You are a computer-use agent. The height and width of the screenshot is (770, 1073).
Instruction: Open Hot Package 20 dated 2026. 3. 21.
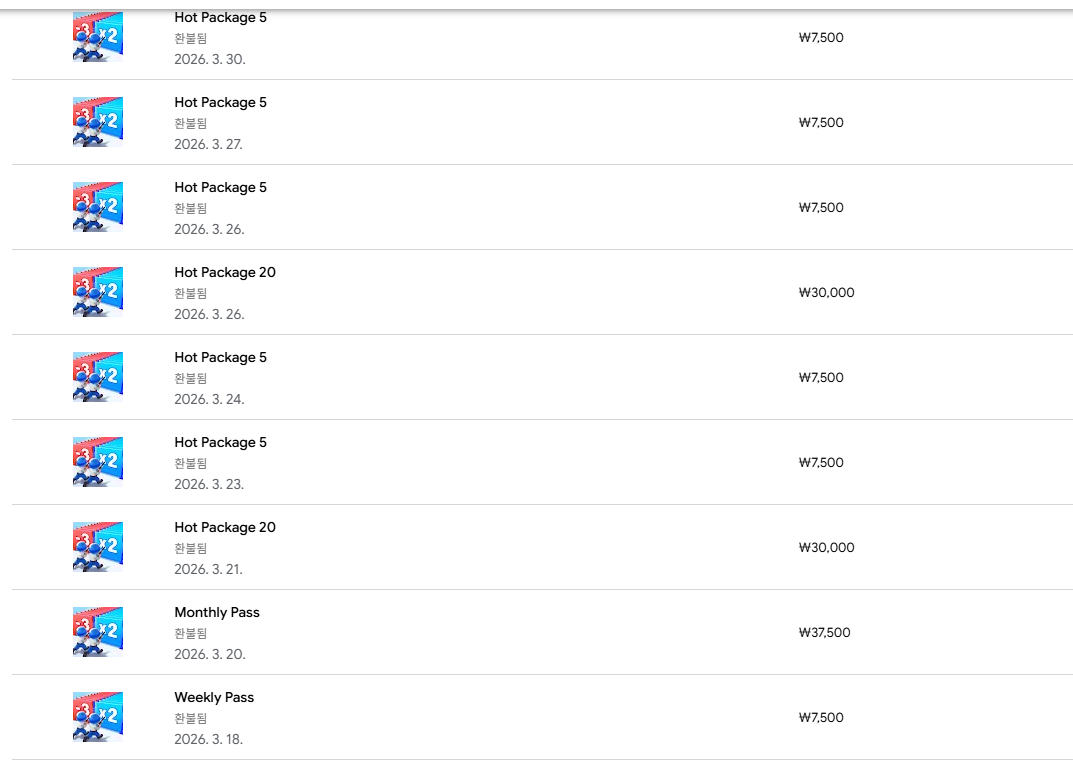tap(225, 528)
